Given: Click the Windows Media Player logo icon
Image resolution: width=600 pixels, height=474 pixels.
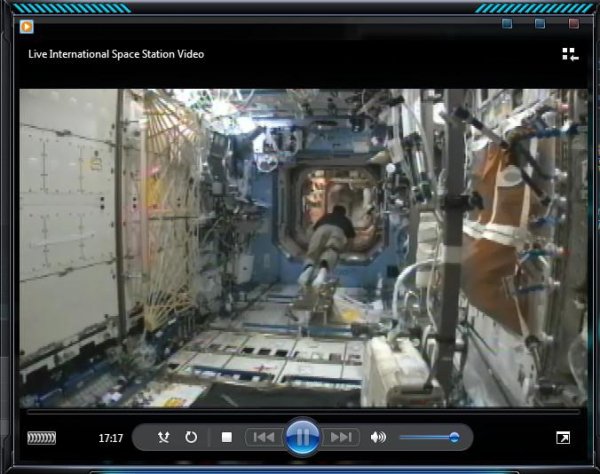Looking at the screenshot, I should tap(26, 27).
